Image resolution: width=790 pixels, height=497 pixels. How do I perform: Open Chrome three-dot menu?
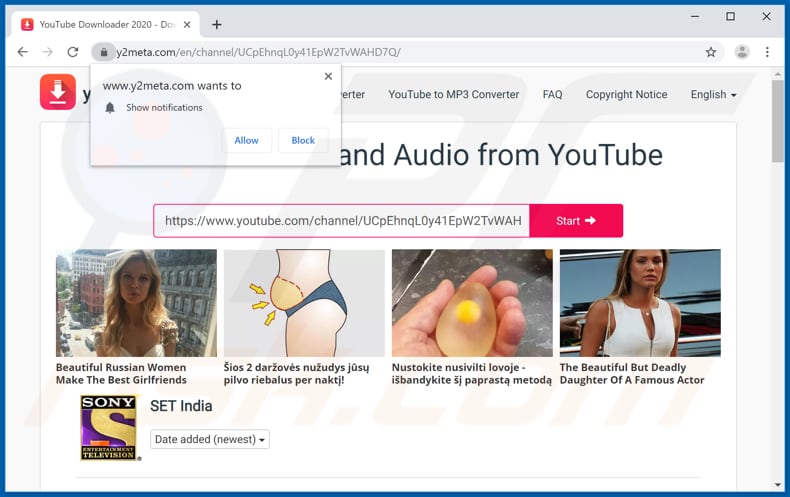coord(767,52)
